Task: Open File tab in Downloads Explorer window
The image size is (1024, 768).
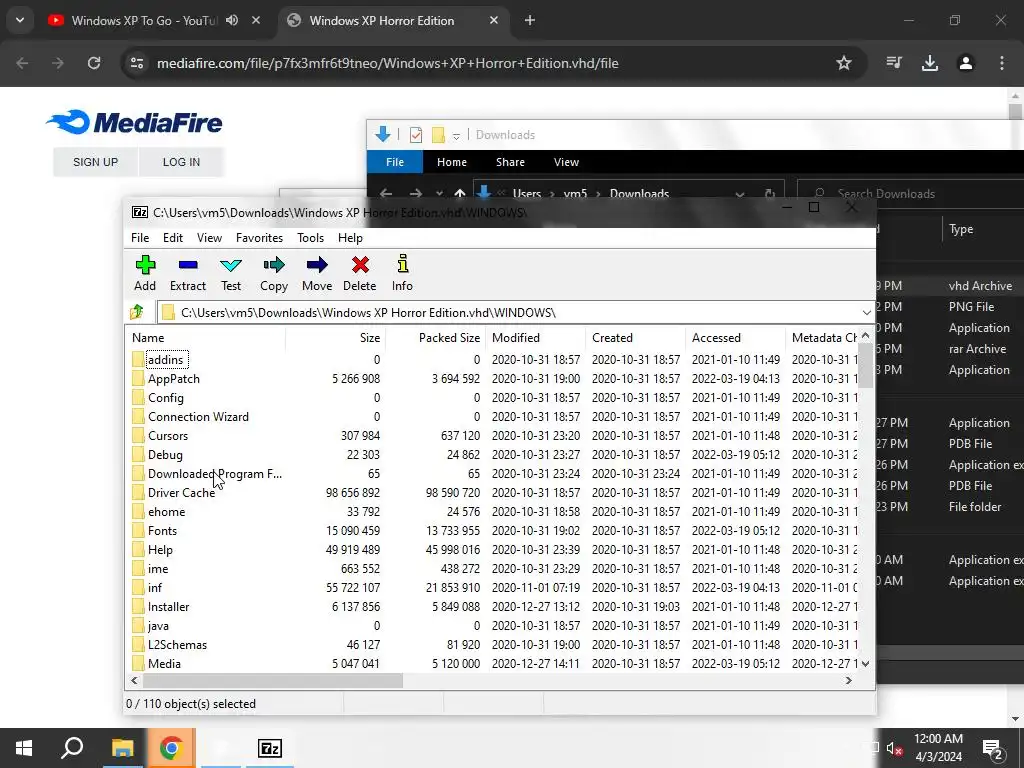Action: pyautogui.click(x=395, y=162)
